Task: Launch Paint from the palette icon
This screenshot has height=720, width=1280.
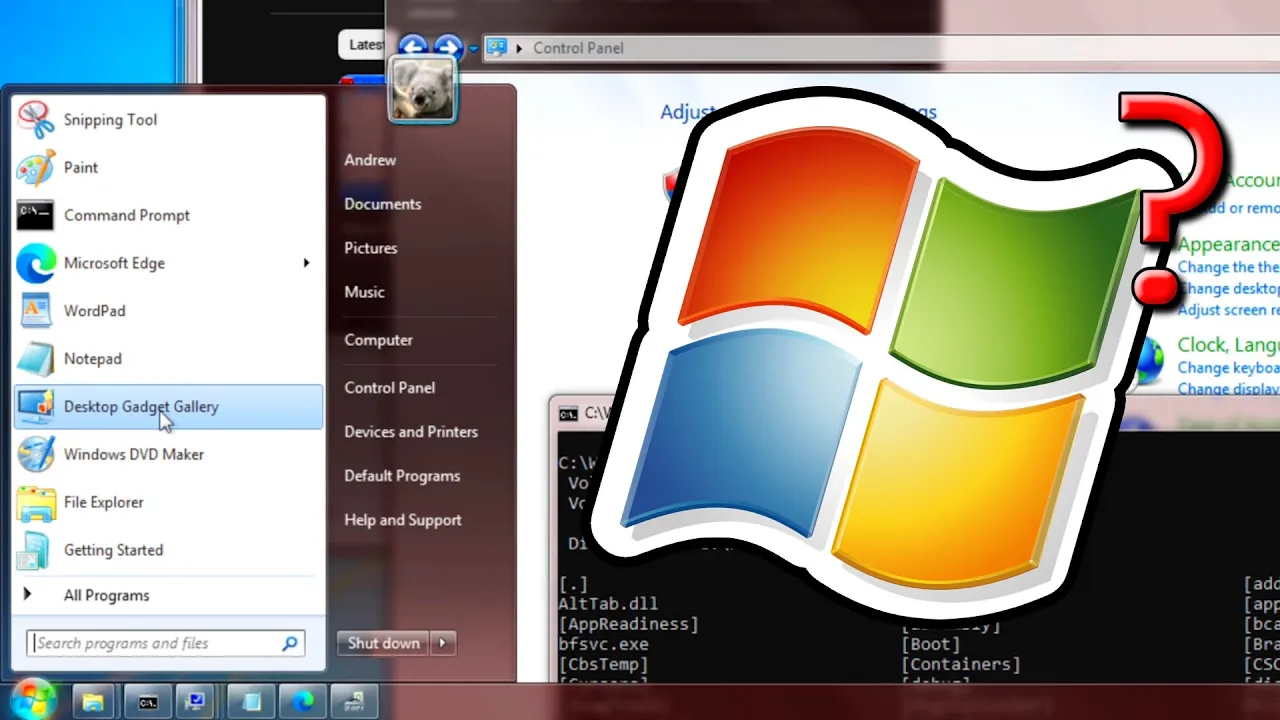Action: [36, 168]
